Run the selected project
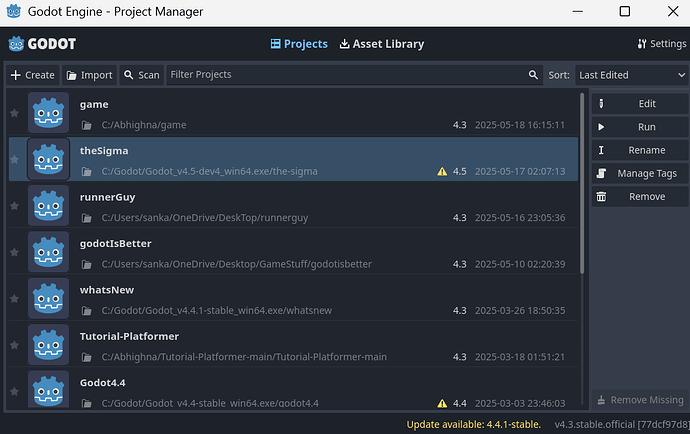 (640, 127)
